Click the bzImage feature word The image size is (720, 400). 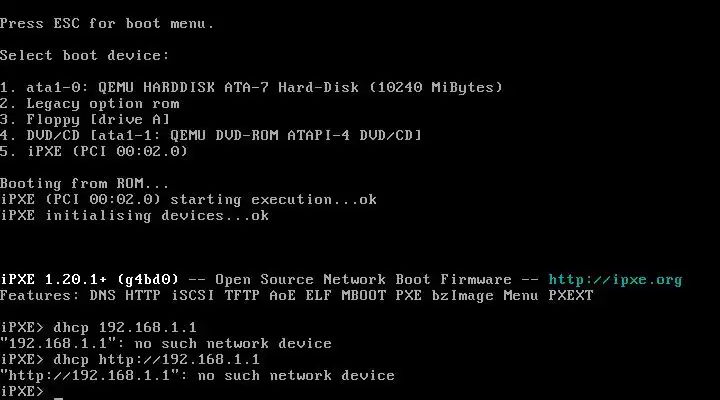tap(463, 296)
